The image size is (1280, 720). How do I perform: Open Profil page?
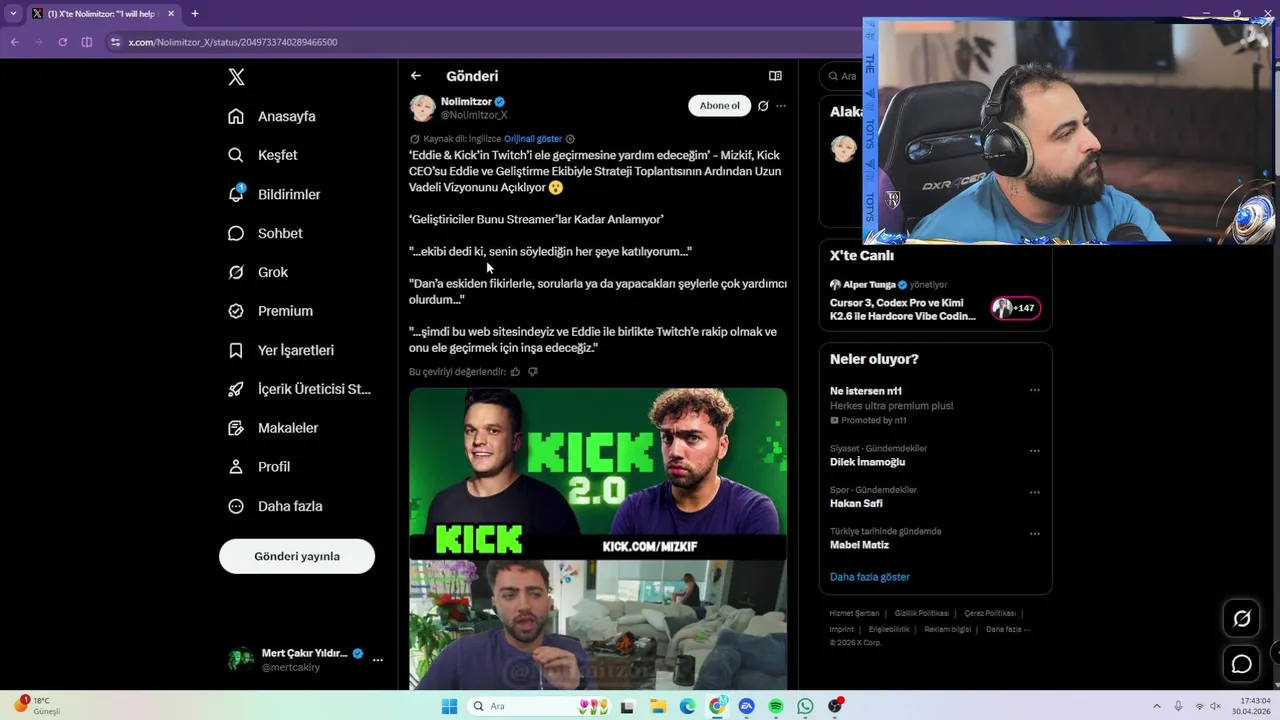click(x=259, y=467)
